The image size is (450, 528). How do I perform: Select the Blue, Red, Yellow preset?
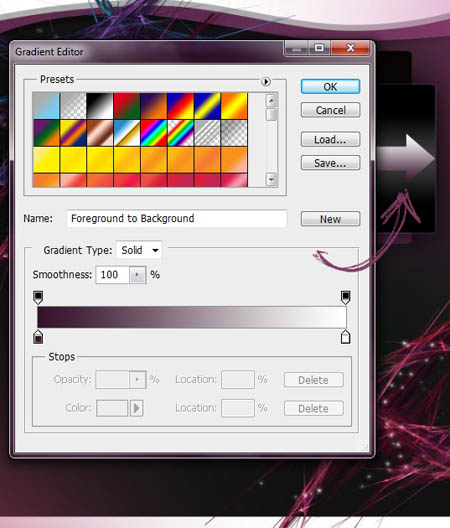[x=181, y=106]
